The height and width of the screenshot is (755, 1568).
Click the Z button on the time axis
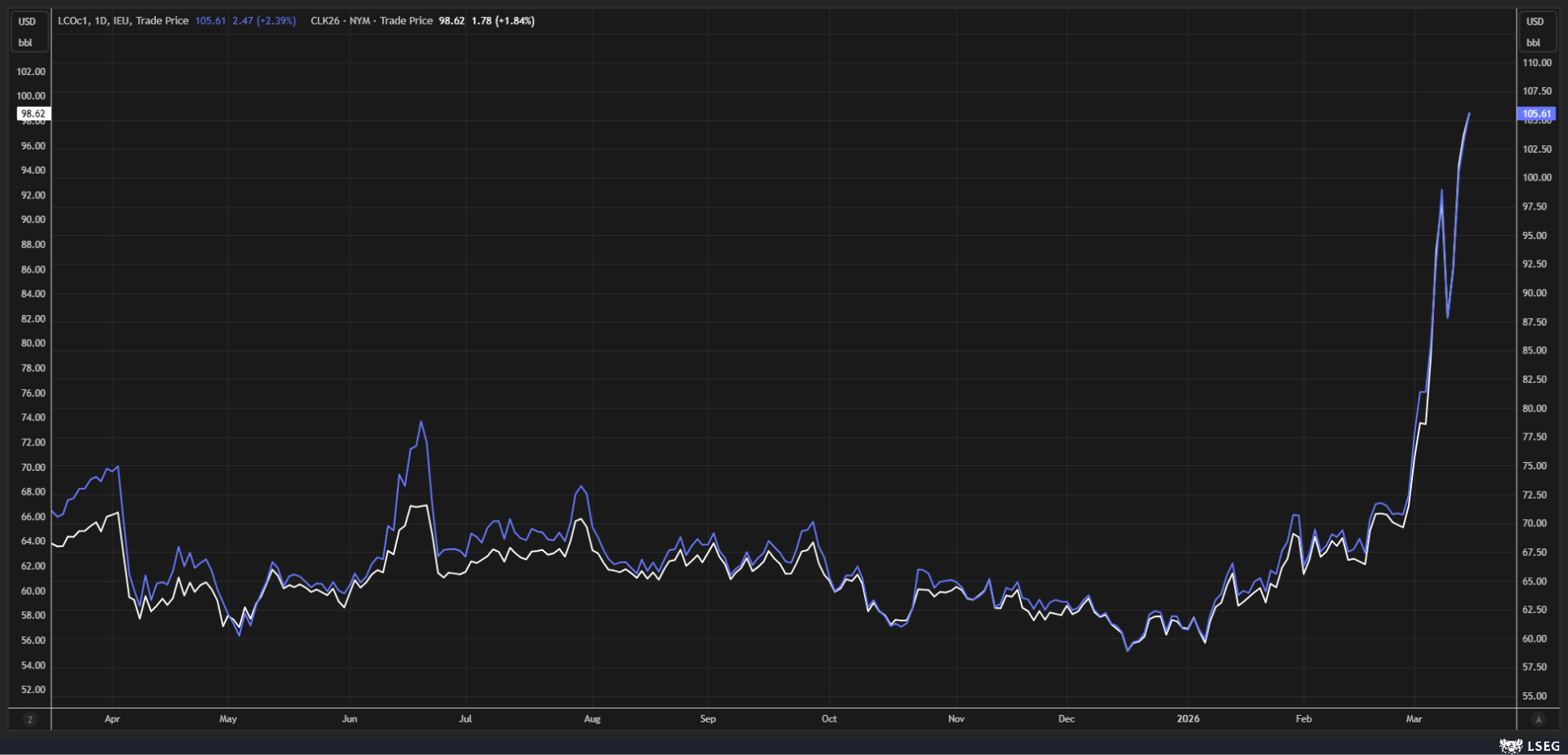[x=30, y=719]
